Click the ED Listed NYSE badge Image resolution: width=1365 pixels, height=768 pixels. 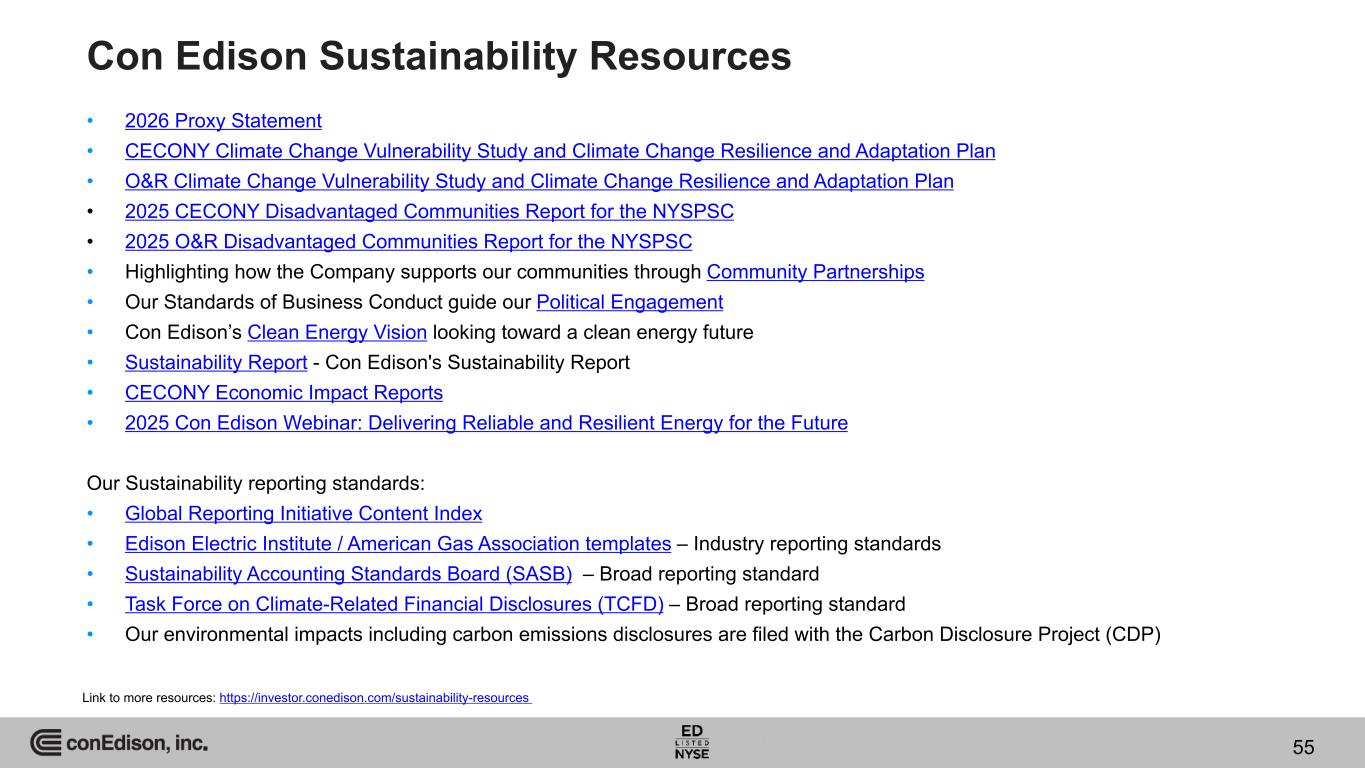[x=692, y=741]
